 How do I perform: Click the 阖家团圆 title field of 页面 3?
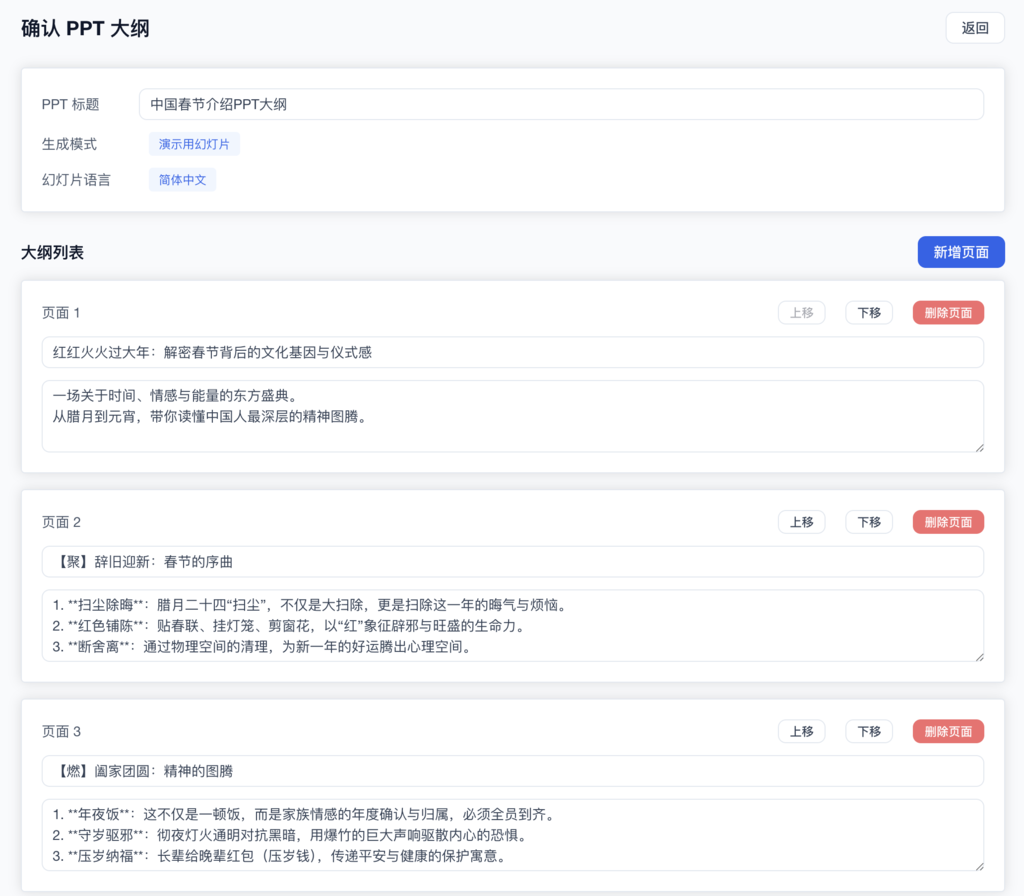[512, 771]
